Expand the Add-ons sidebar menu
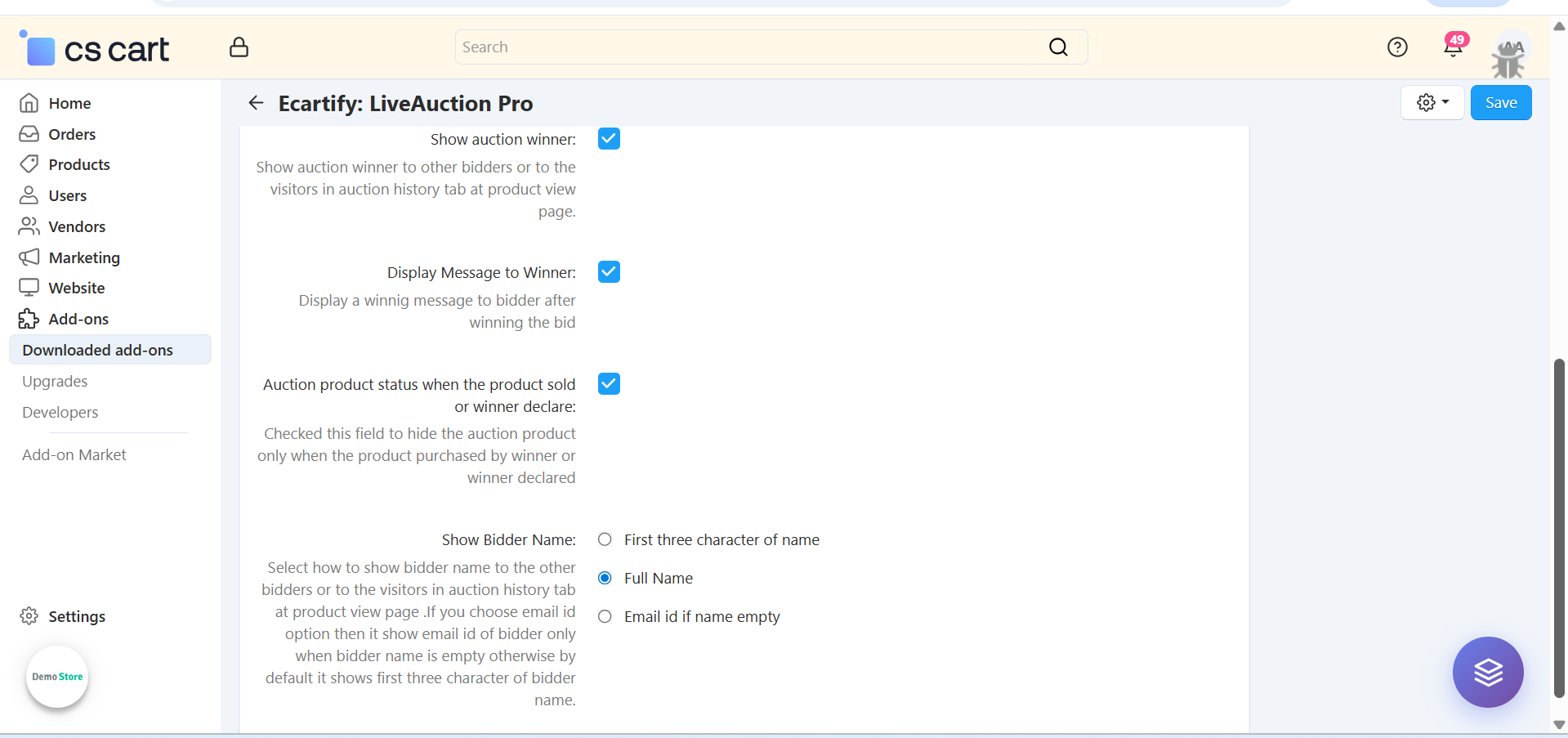This screenshot has height=738, width=1568. (78, 320)
